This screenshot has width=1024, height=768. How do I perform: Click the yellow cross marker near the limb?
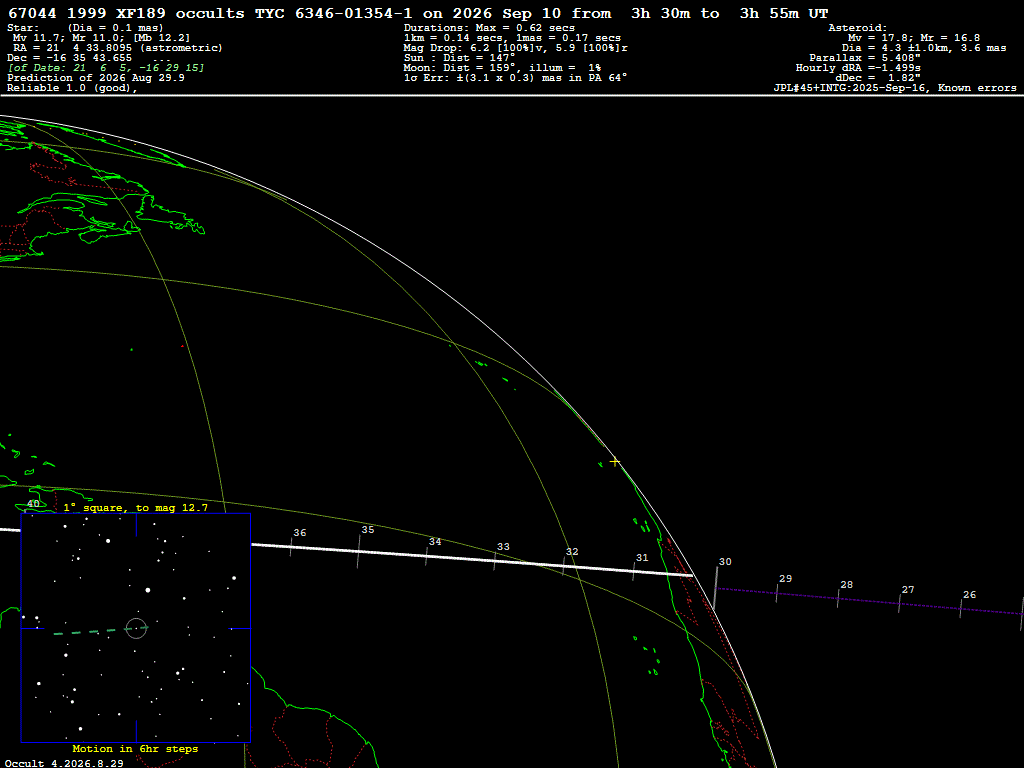[615, 462]
